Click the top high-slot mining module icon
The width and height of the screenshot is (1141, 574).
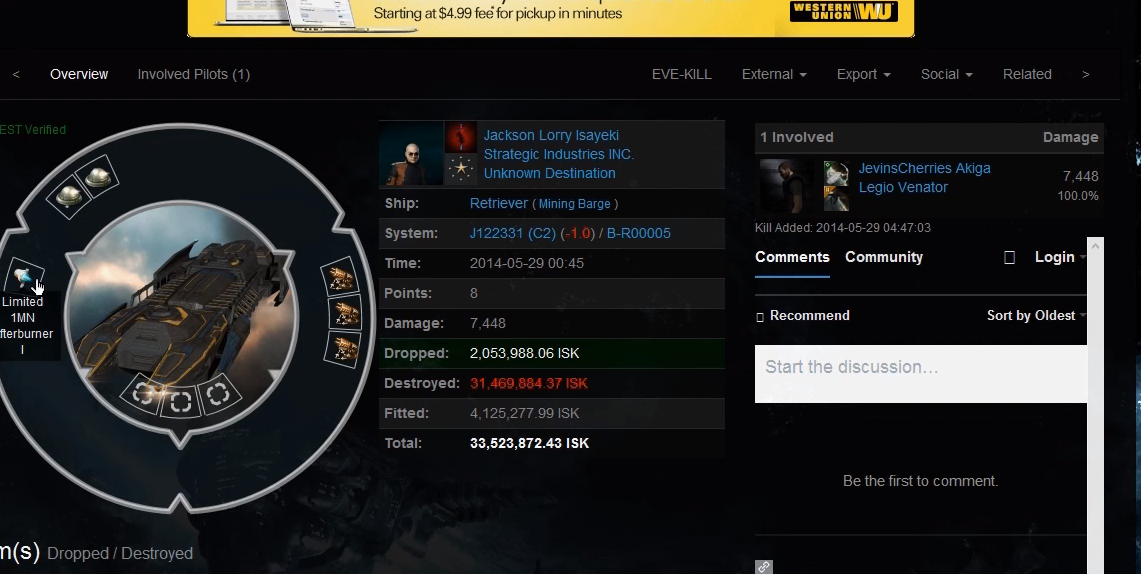click(x=339, y=277)
